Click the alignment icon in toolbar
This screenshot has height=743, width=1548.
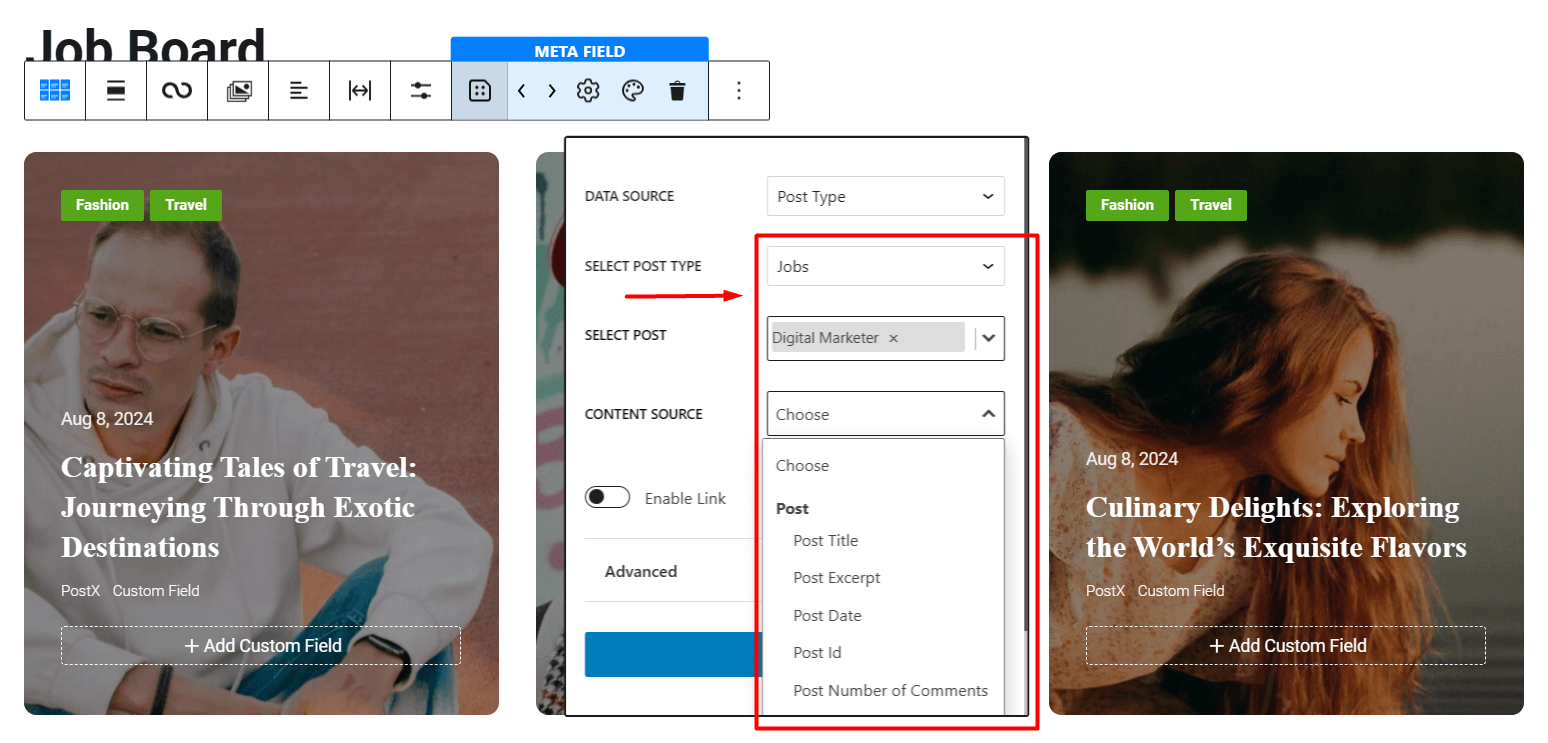(x=299, y=90)
